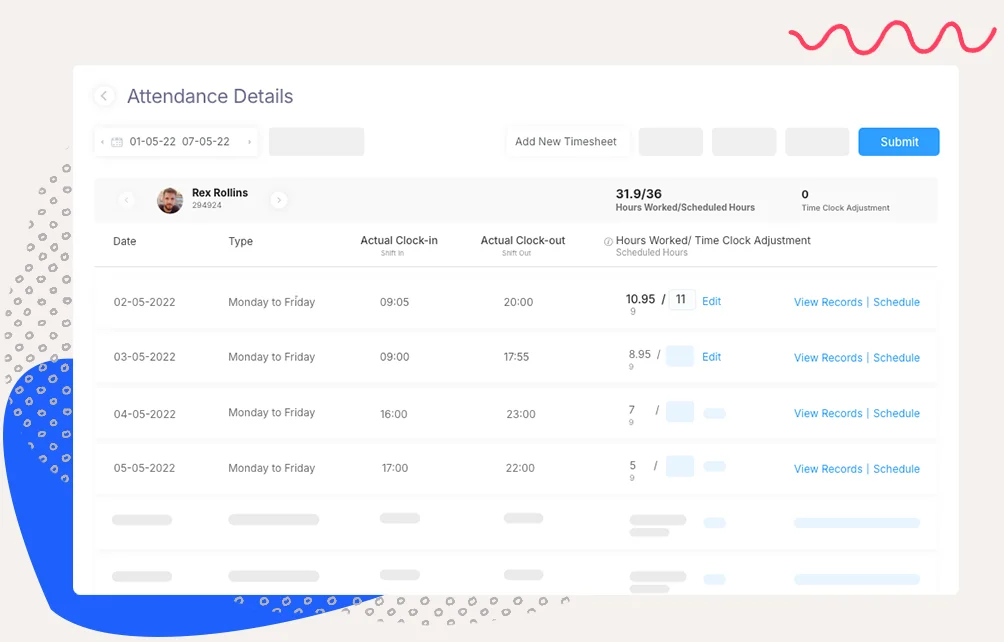Edit time adjustment for 03-05-2022

coord(711,357)
